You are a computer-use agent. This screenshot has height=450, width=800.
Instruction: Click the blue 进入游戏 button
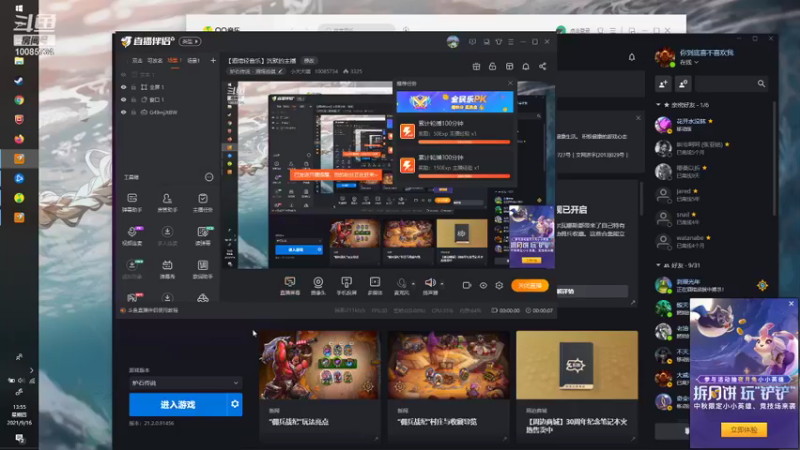pyautogui.click(x=178, y=404)
